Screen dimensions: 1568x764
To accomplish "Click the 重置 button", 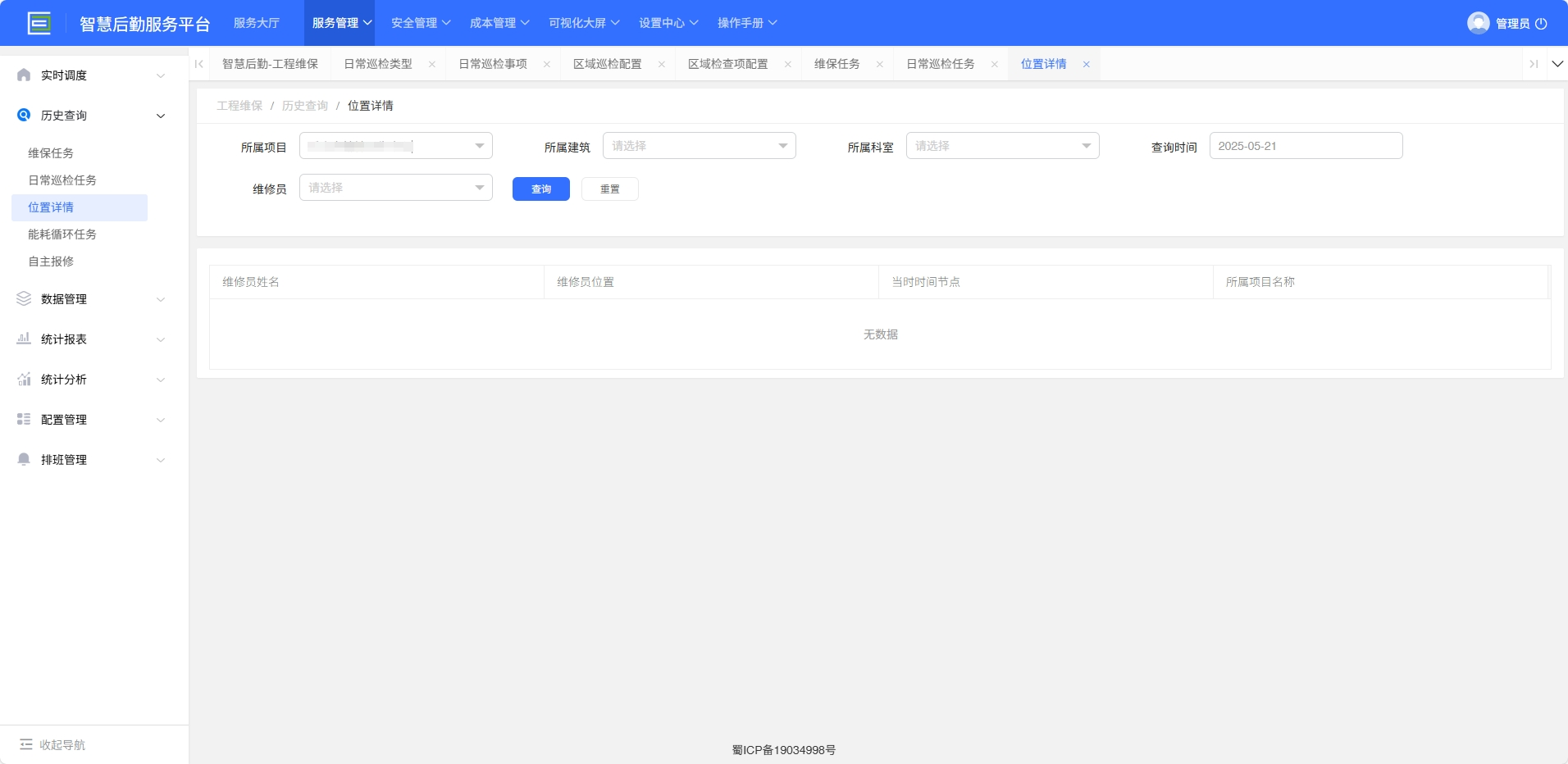I will click(610, 189).
